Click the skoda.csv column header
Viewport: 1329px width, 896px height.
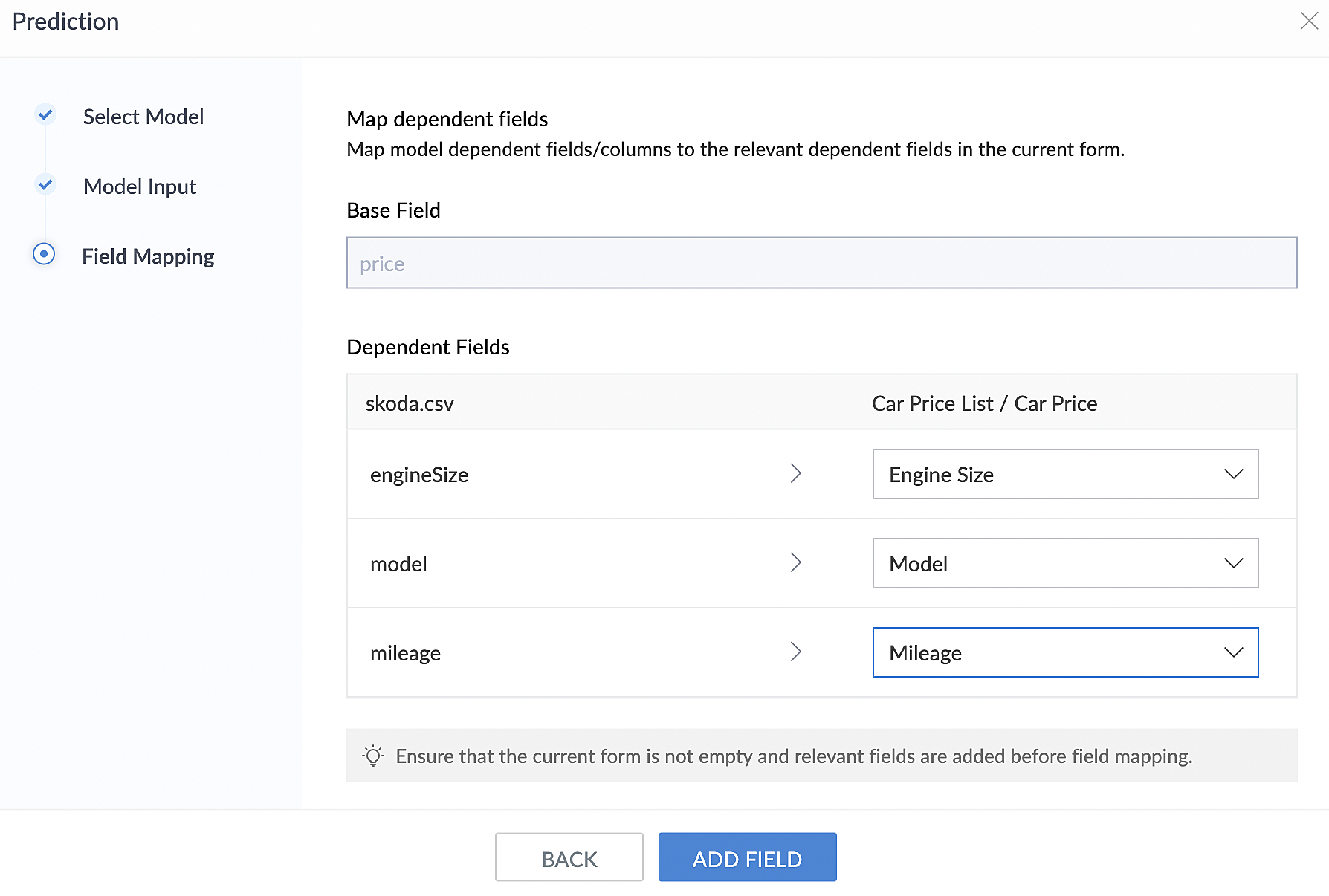410,403
